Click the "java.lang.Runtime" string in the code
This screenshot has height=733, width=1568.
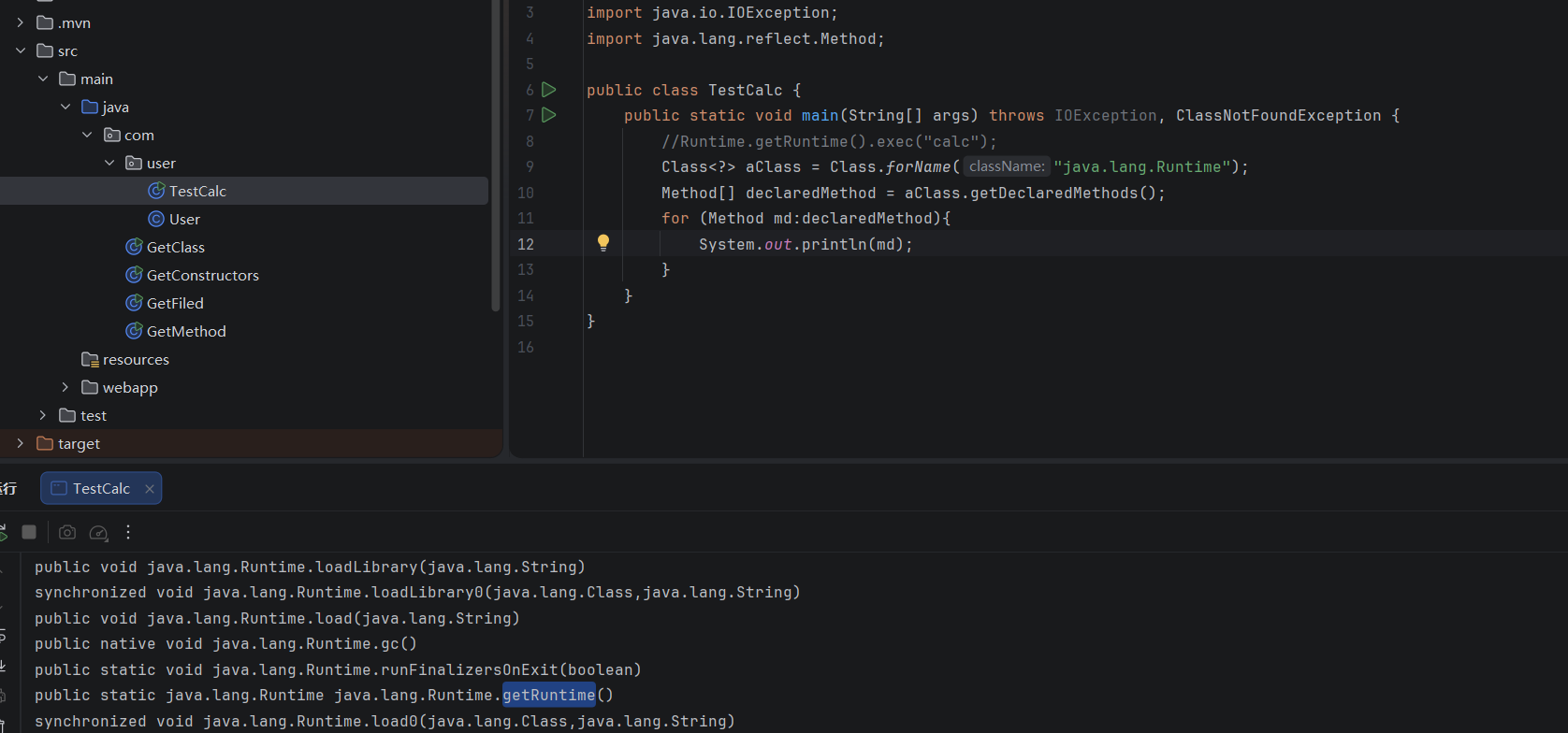pos(1142,166)
